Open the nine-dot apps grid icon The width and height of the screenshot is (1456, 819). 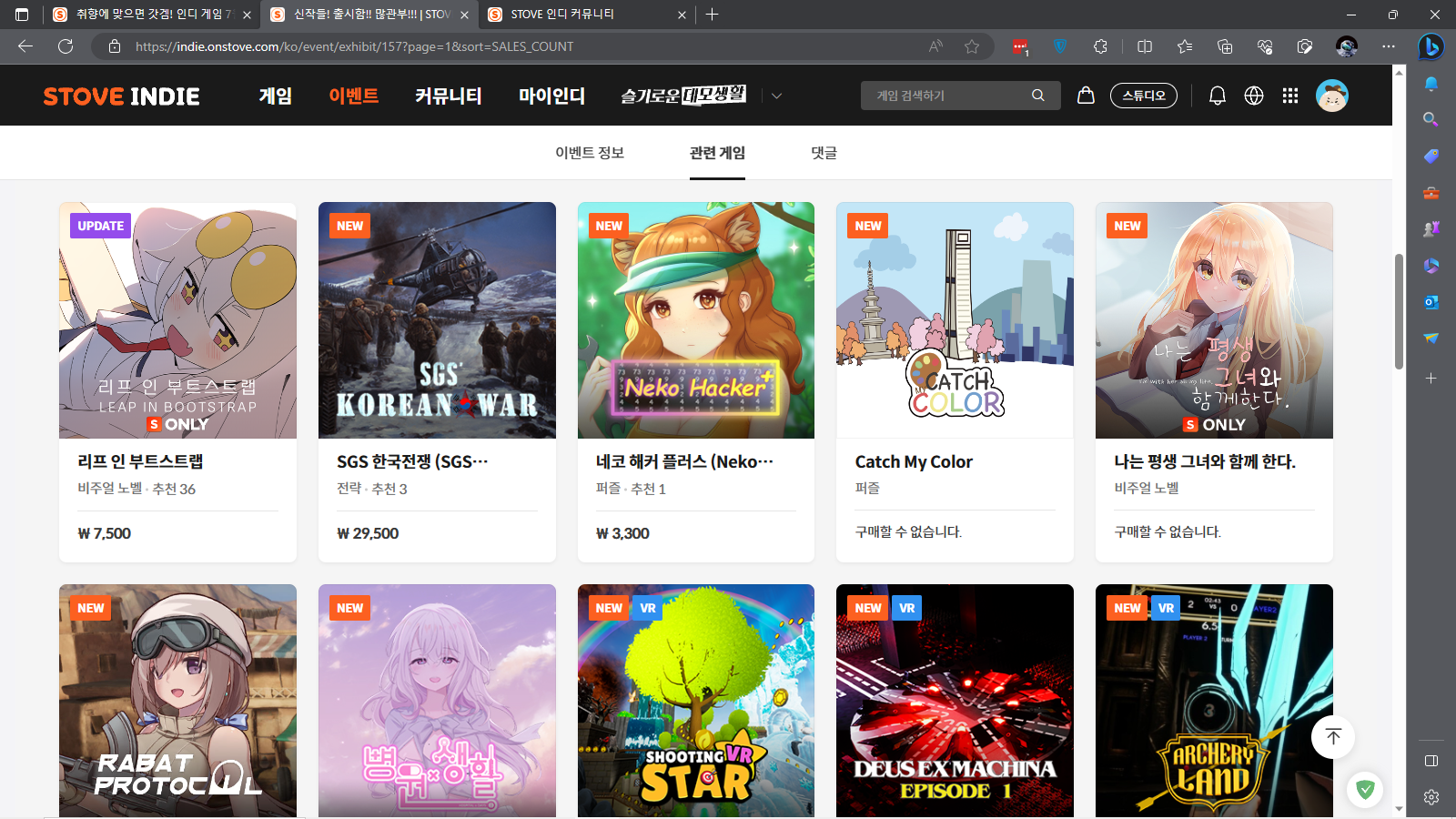click(1290, 96)
